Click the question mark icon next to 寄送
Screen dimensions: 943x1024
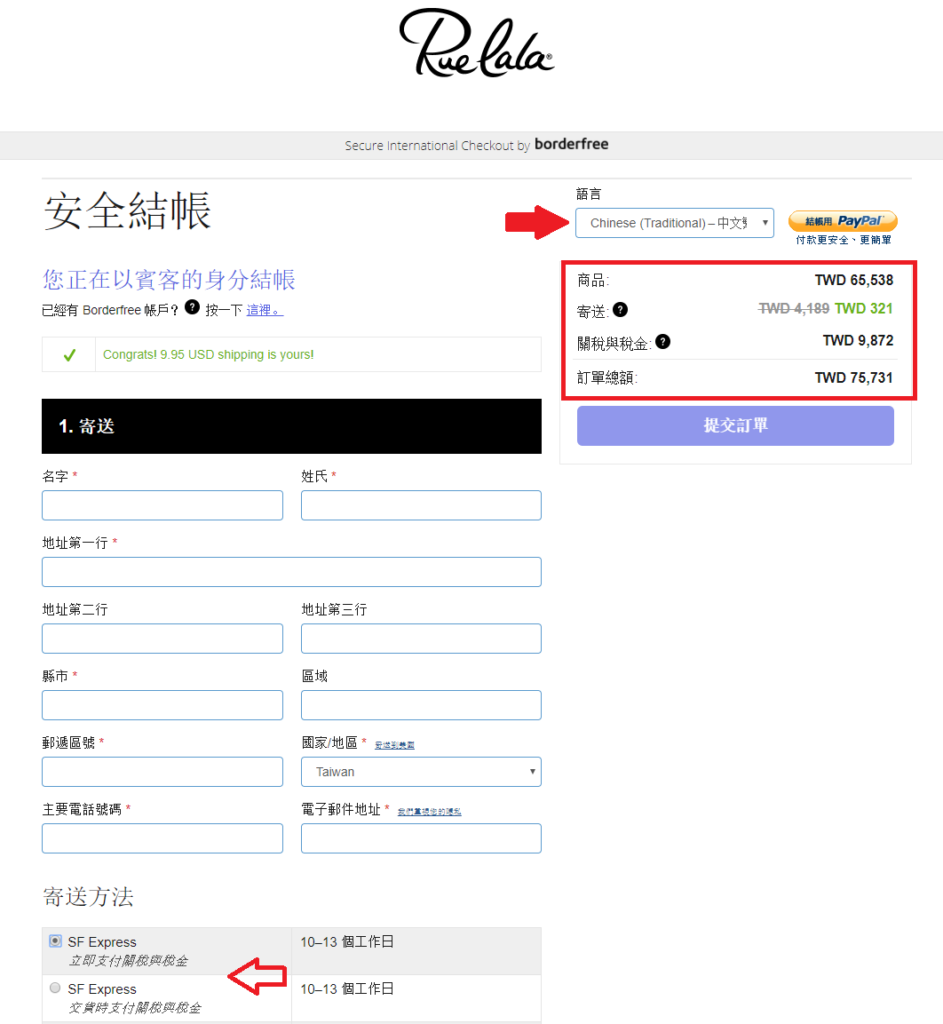click(x=620, y=310)
